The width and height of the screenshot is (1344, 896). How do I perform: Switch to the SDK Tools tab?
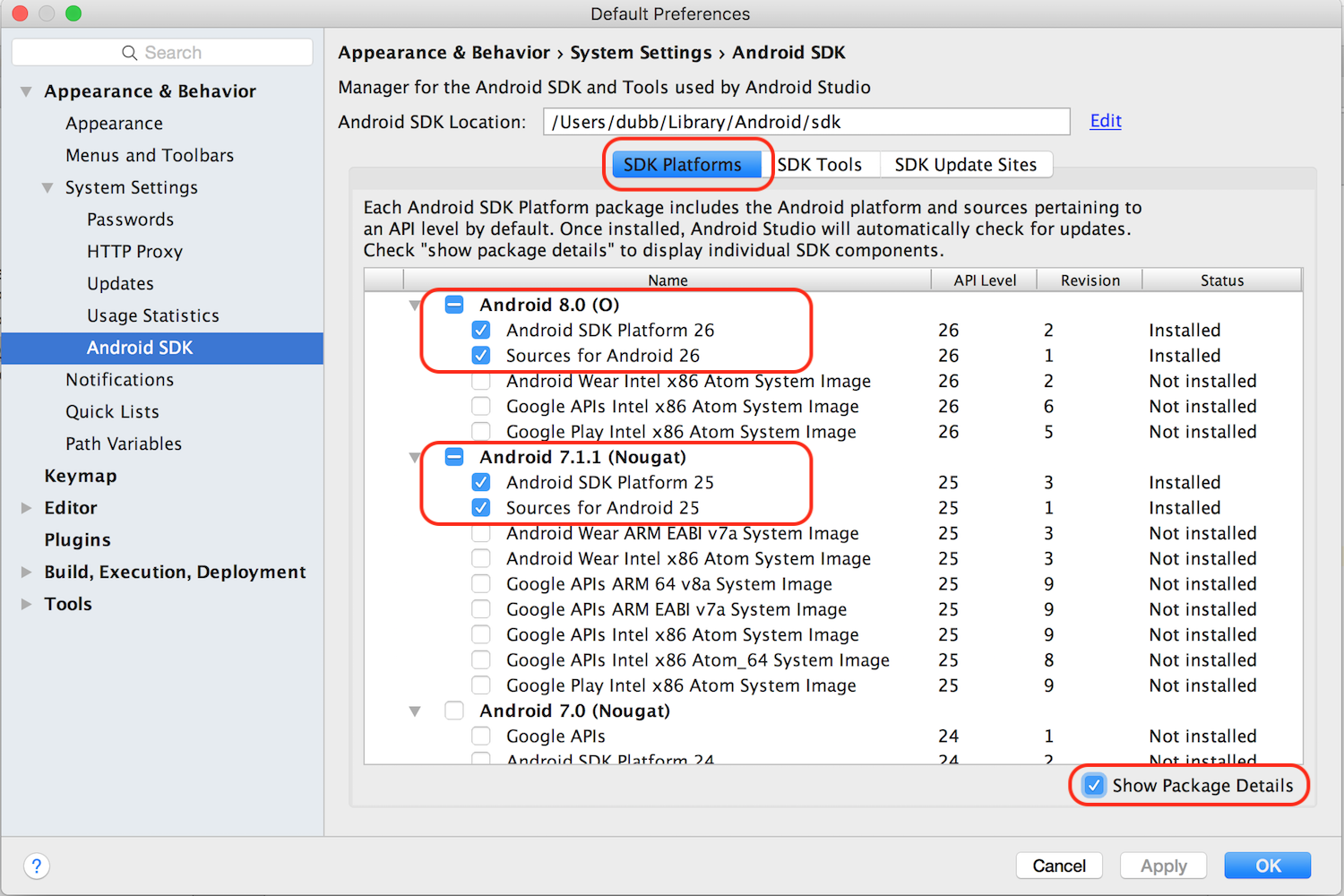click(x=820, y=165)
